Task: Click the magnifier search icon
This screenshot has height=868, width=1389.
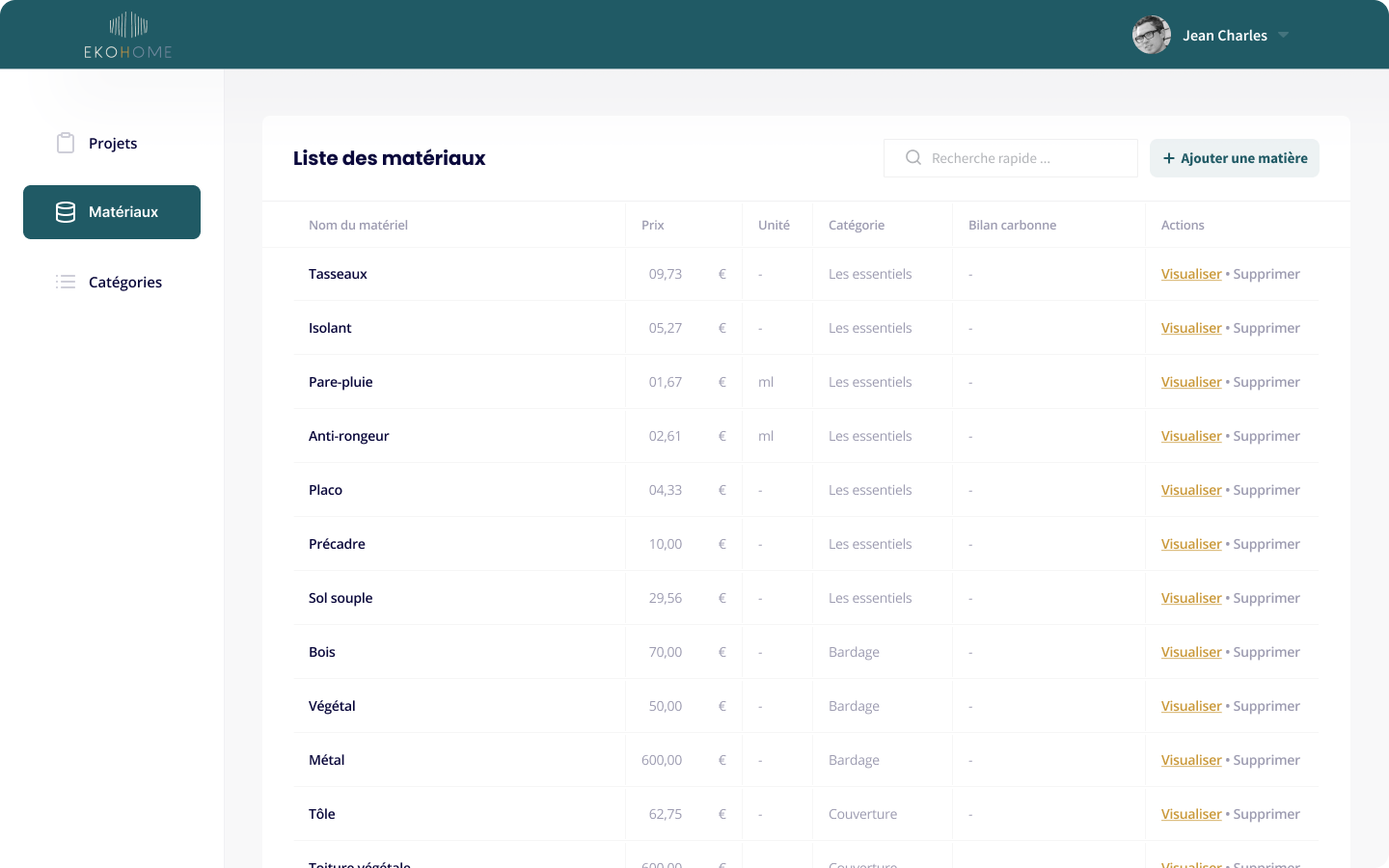Action: [x=912, y=158]
